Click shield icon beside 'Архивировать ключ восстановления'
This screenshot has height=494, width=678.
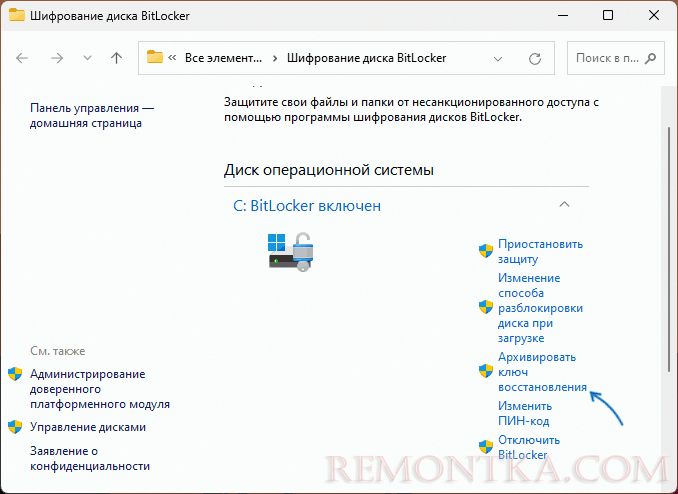click(486, 371)
